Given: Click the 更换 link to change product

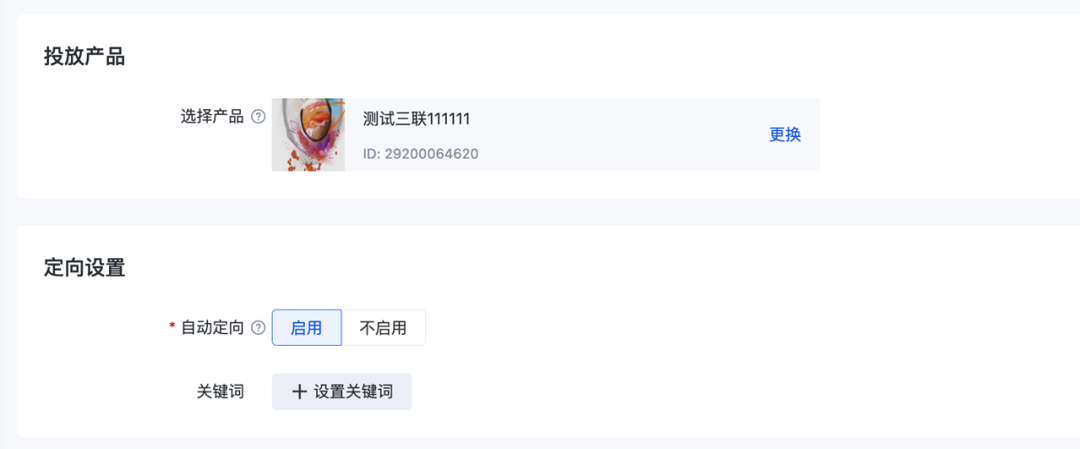Looking at the screenshot, I should pos(785,135).
